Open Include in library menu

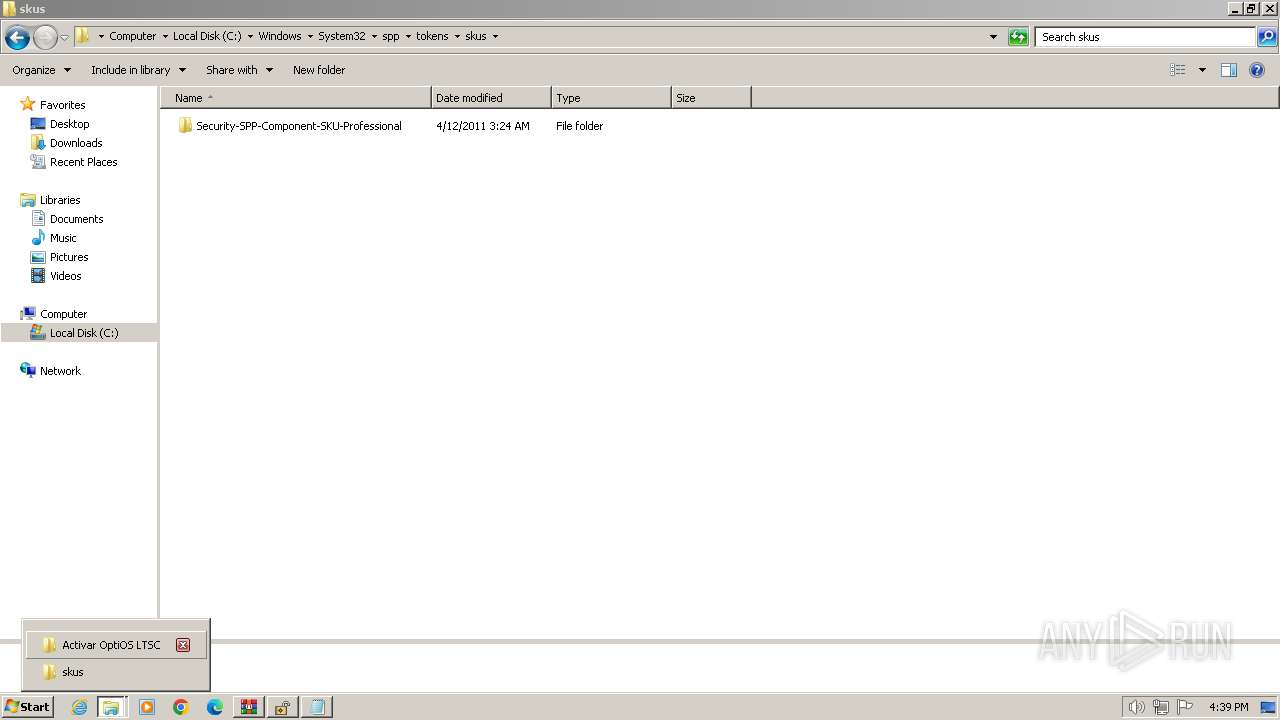click(x=138, y=70)
